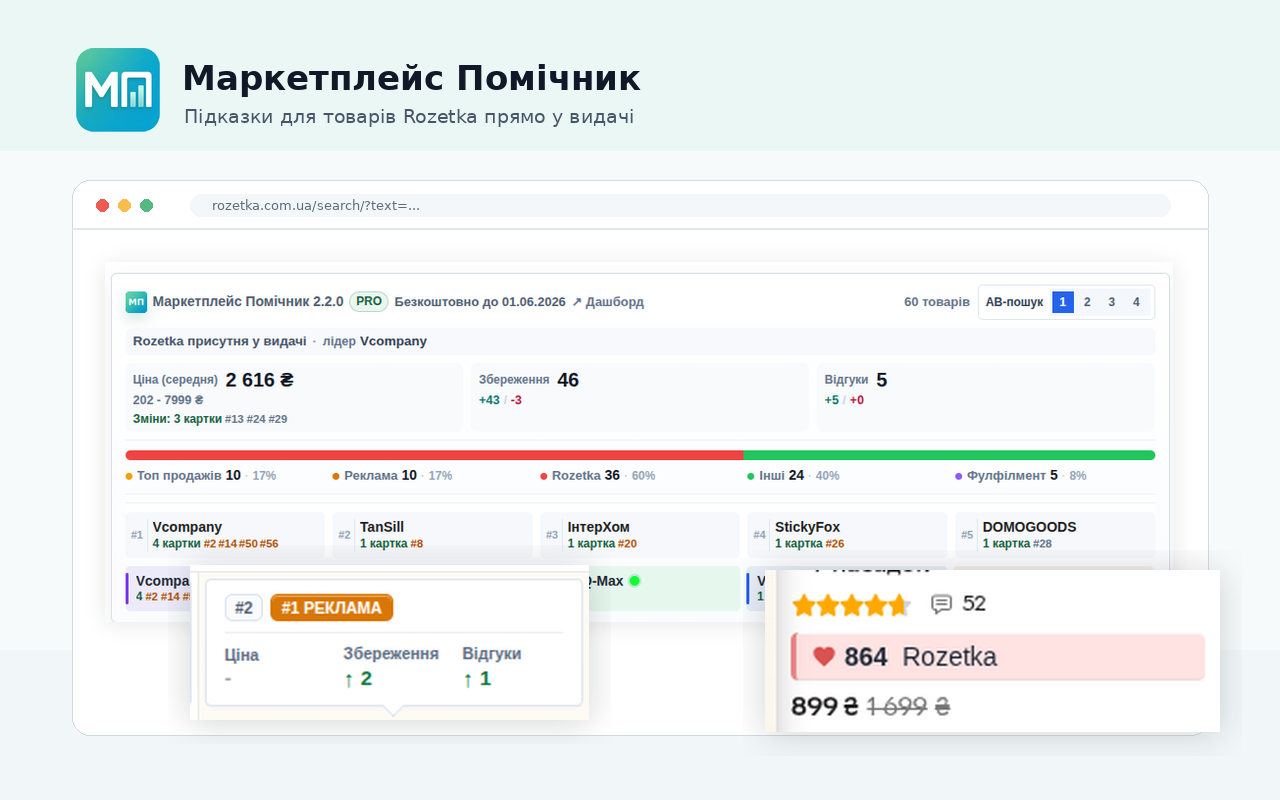Click the PRO badge
The width and height of the screenshot is (1280, 800).
pos(369,301)
